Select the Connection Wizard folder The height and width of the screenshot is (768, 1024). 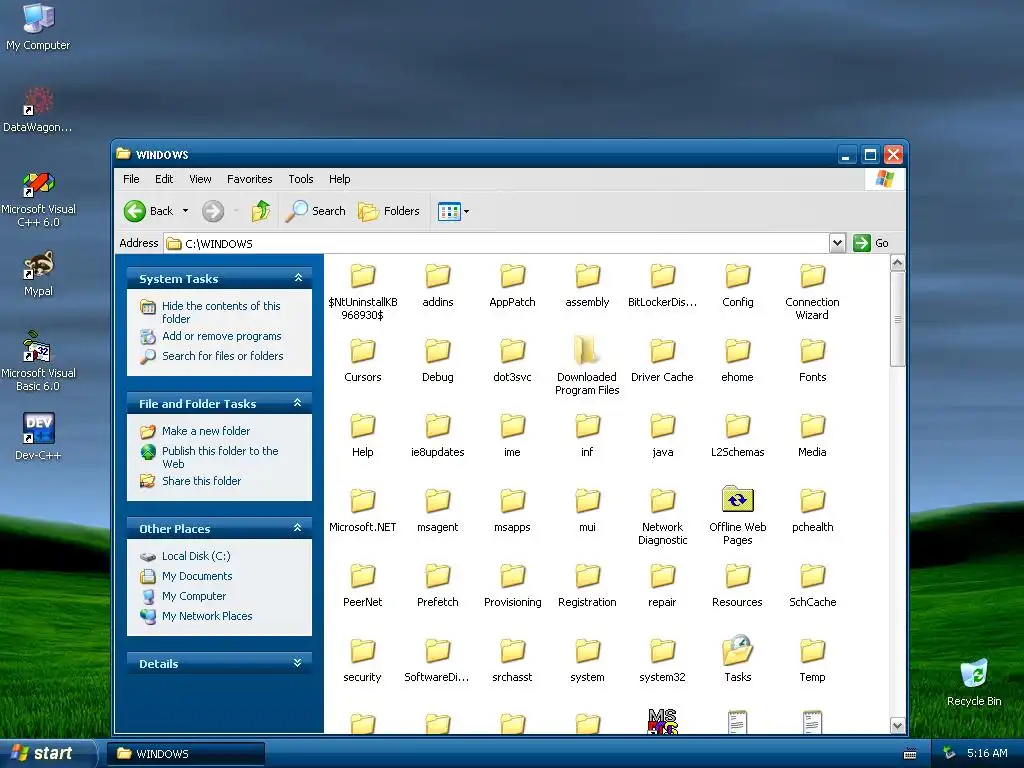812,291
